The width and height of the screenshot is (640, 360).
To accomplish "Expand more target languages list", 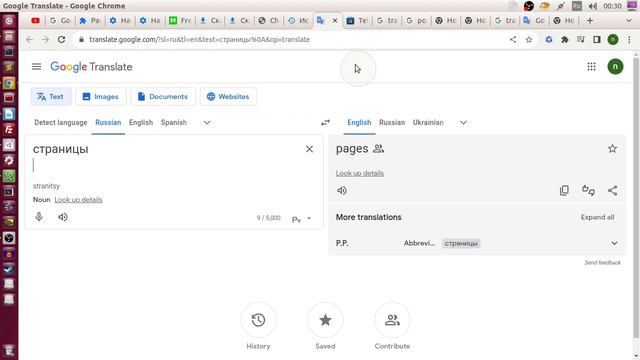I will point(463,122).
